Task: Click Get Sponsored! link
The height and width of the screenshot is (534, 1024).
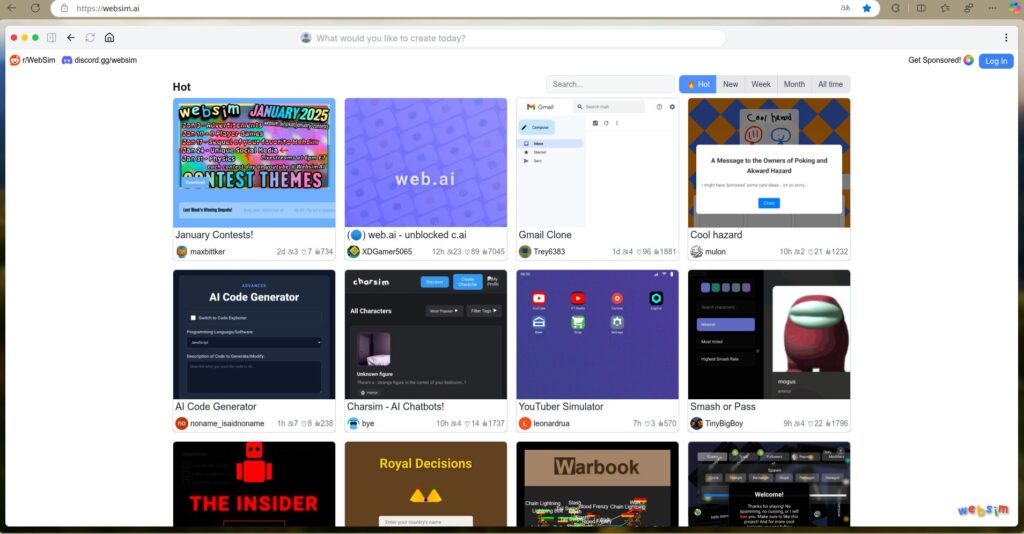Action: [940, 60]
